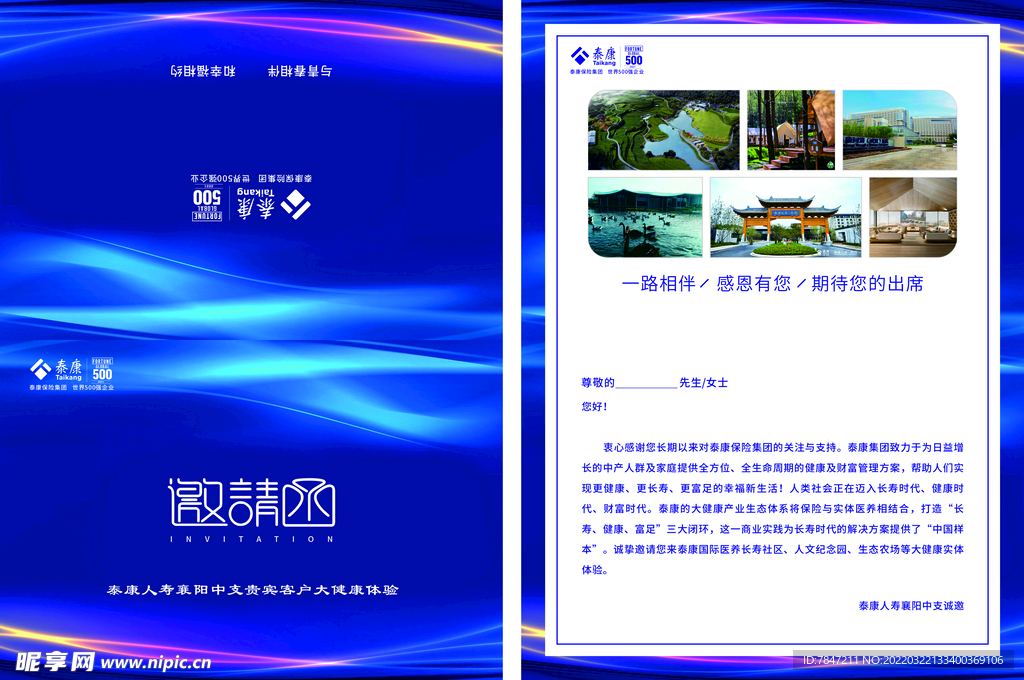Click the final body line 体验。
1024x680 pixels.
coord(595,570)
